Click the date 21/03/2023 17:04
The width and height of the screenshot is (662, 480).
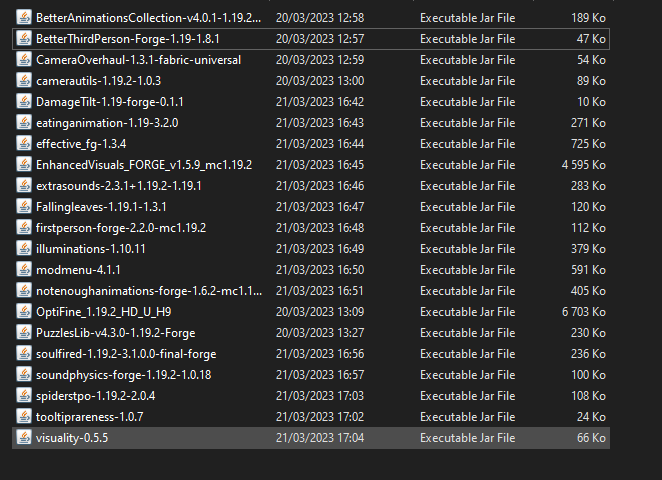pos(320,438)
